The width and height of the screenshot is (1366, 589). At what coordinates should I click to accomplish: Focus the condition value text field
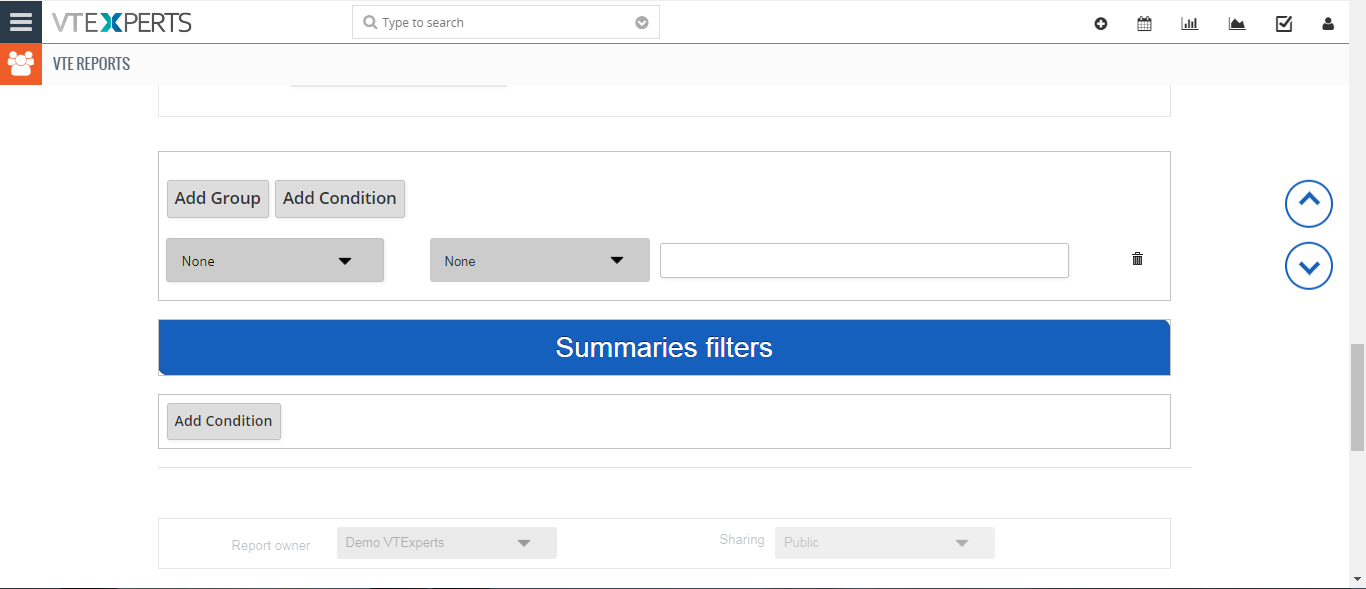pyautogui.click(x=864, y=260)
